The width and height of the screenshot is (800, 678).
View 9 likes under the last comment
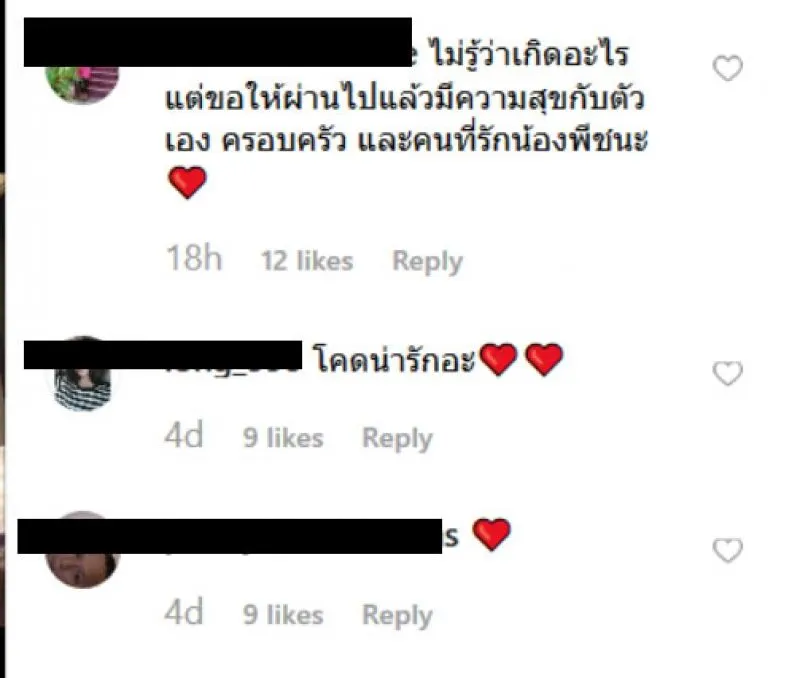coord(283,615)
